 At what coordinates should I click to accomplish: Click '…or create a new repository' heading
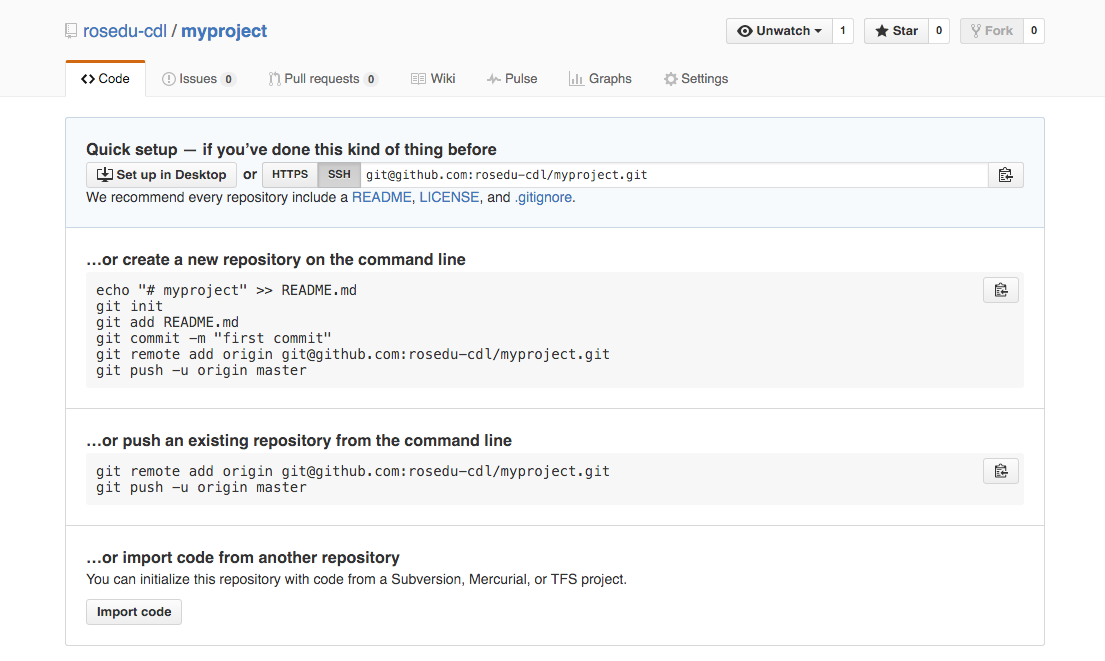[x=276, y=259]
